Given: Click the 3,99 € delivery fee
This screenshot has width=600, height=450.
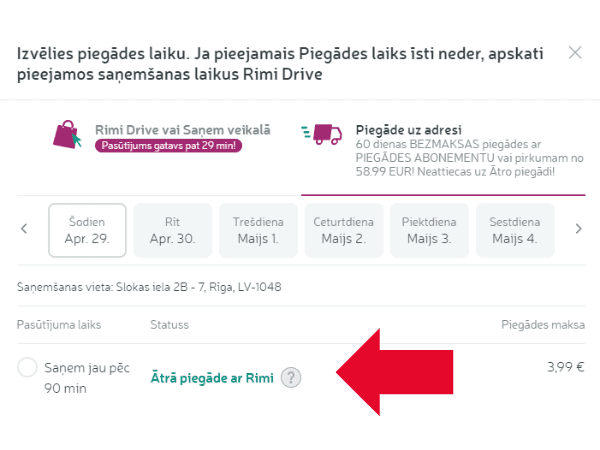Looking at the screenshot, I should [x=566, y=367].
